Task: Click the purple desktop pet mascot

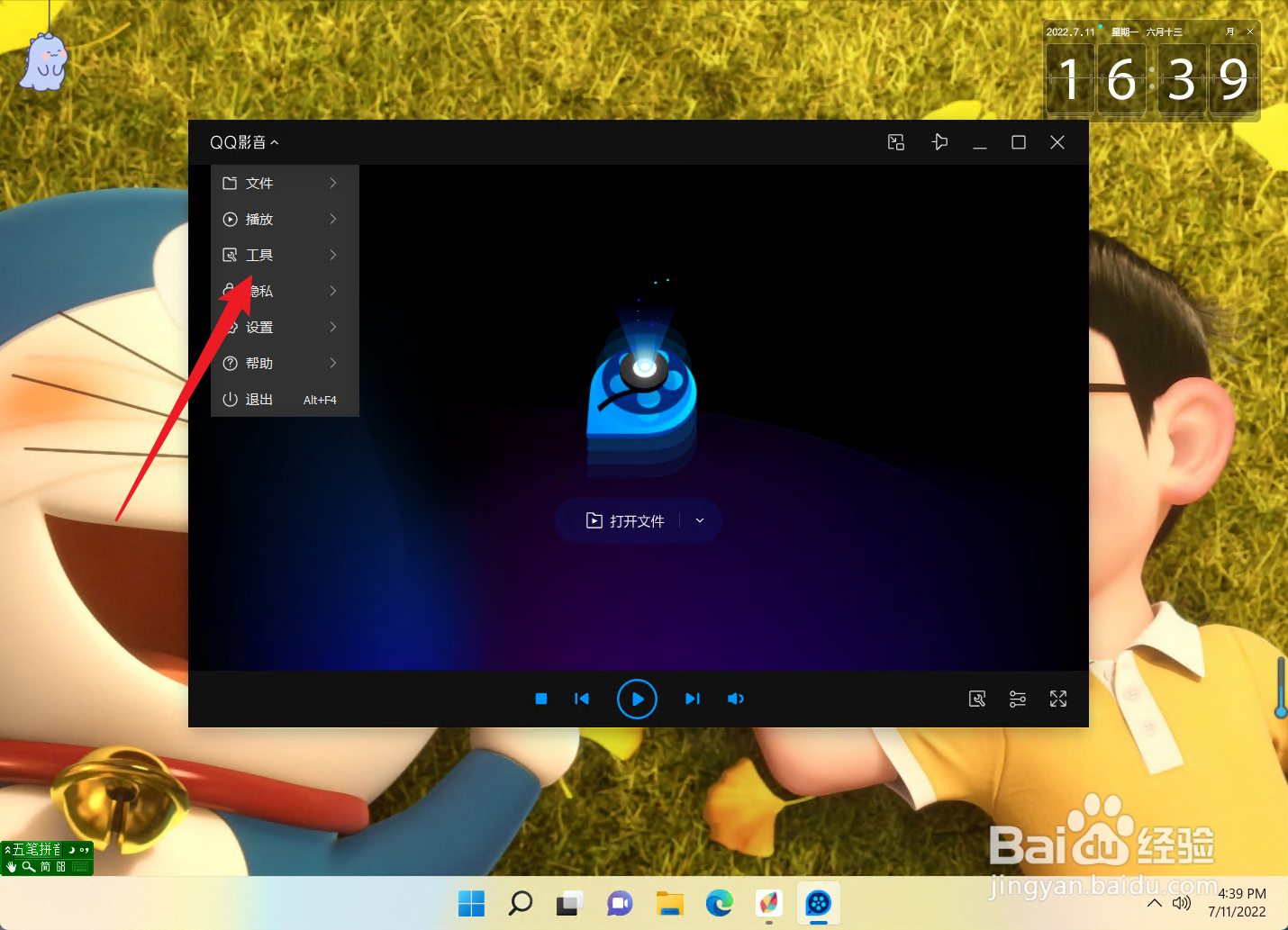Action: tap(45, 62)
